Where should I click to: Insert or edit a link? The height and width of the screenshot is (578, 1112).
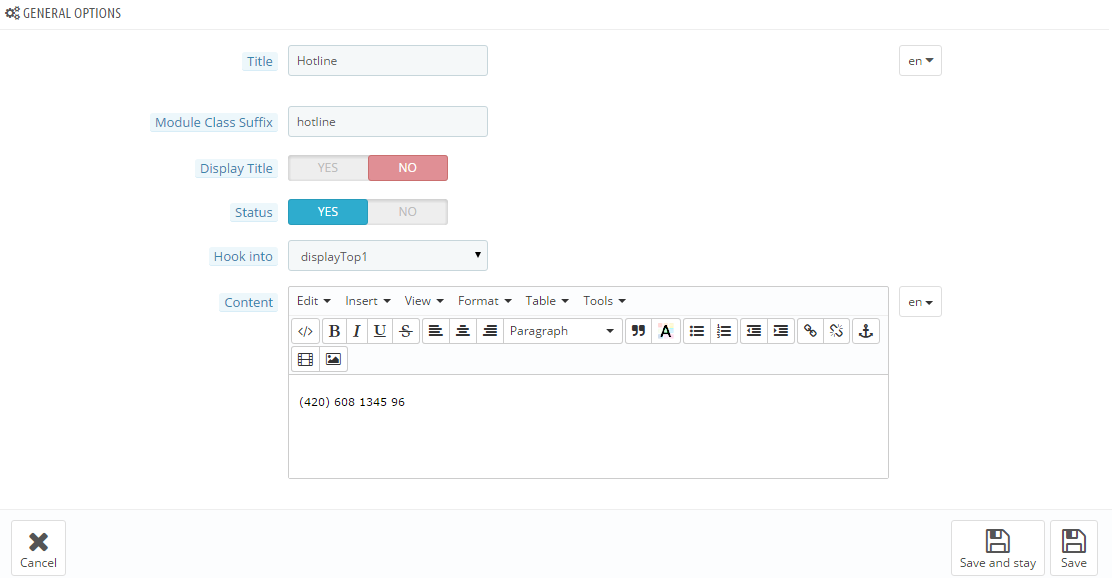810,331
